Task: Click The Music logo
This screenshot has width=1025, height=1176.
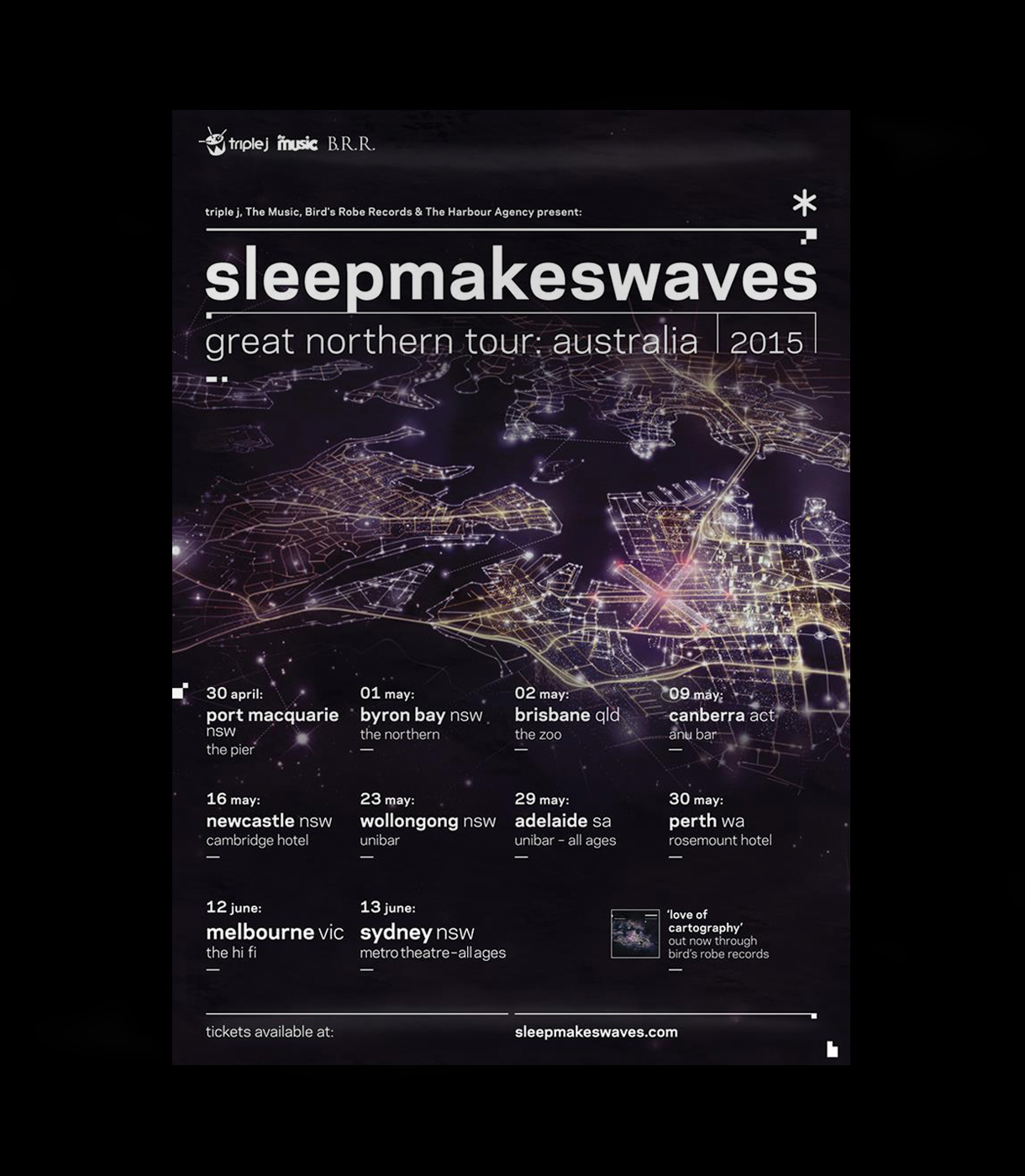Action: tap(297, 144)
